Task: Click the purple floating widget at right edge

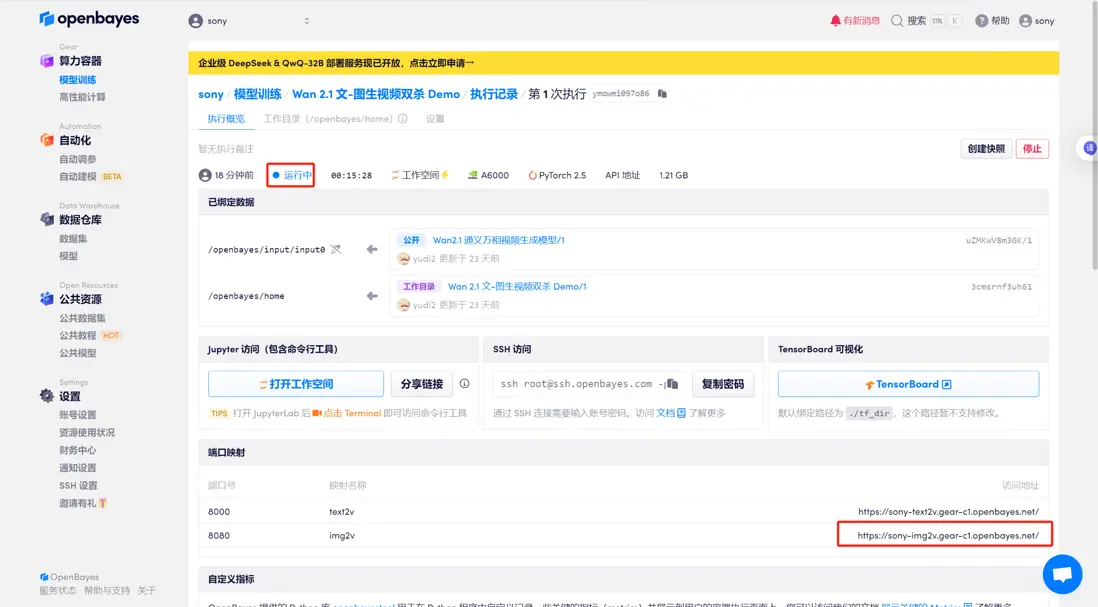Action: [x=1090, y=148]
